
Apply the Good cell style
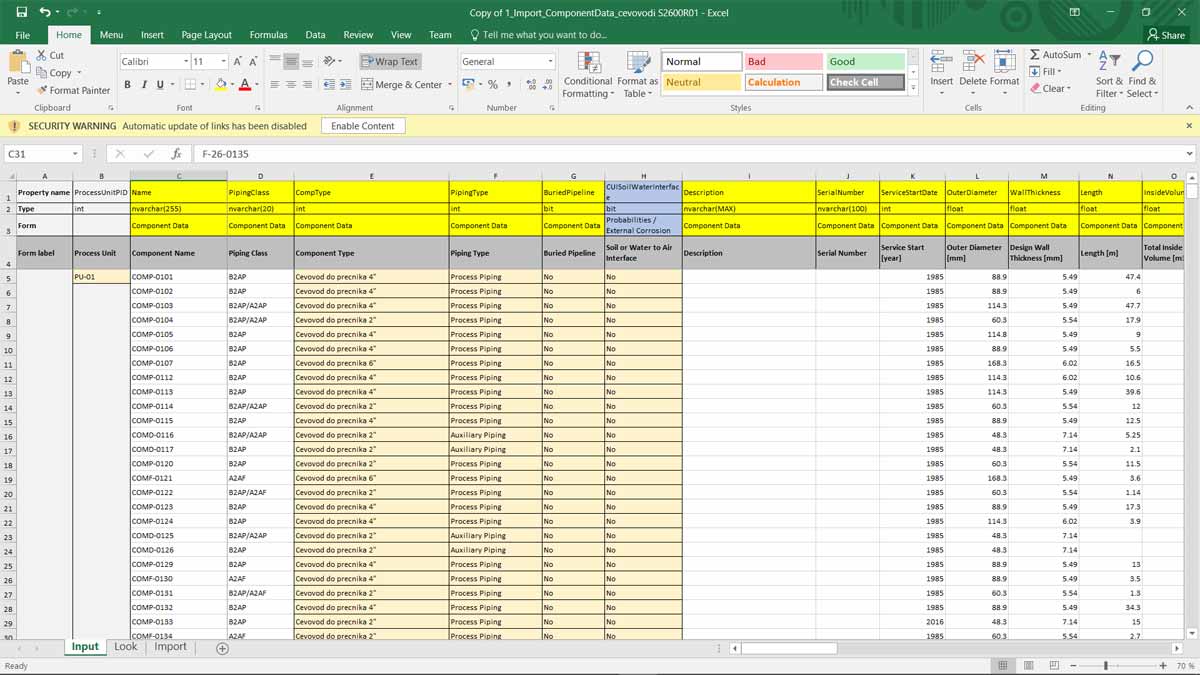coord(865,62)
